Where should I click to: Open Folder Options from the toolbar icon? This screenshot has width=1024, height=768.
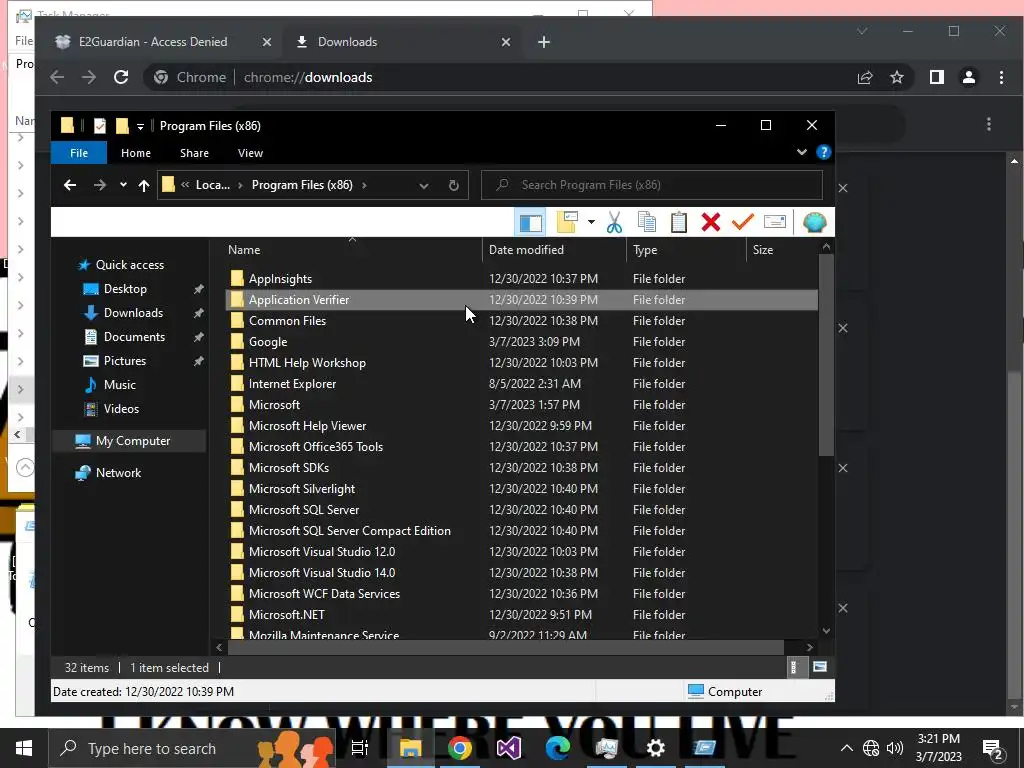[x=567, y=223]
